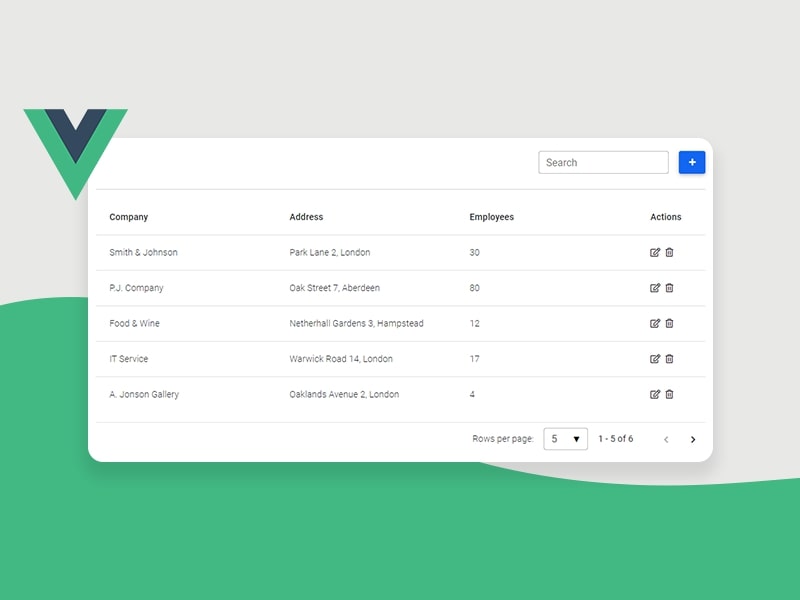Click the 1 - 5 of 6 pagination text
Viewport: 800px width, 600px height.
616,439
